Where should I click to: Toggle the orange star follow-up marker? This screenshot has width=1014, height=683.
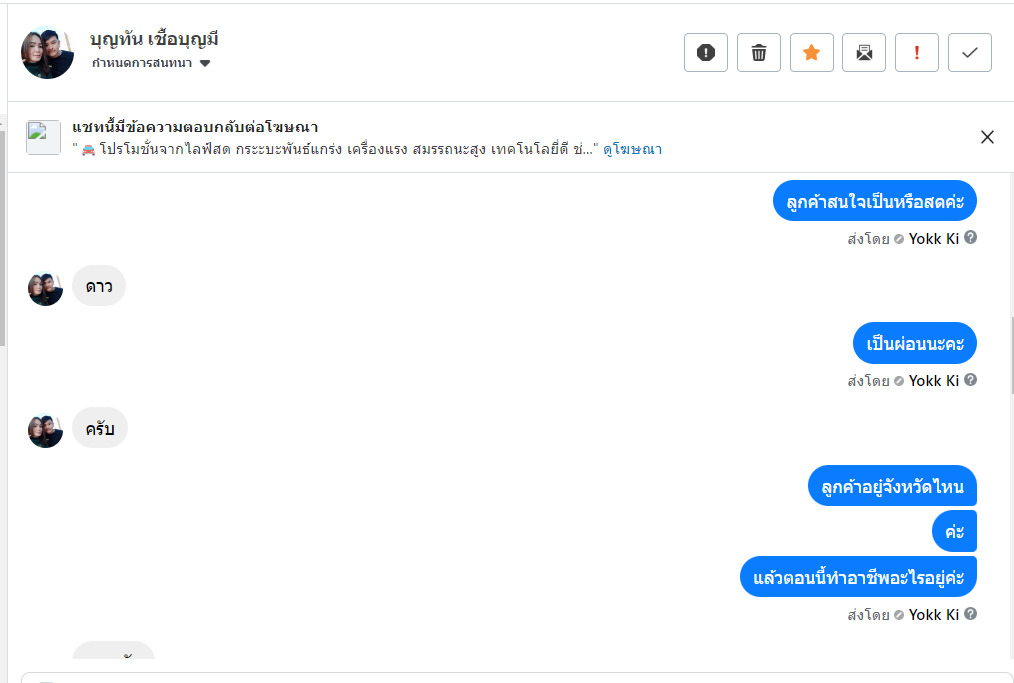click(x=811, y=53)
